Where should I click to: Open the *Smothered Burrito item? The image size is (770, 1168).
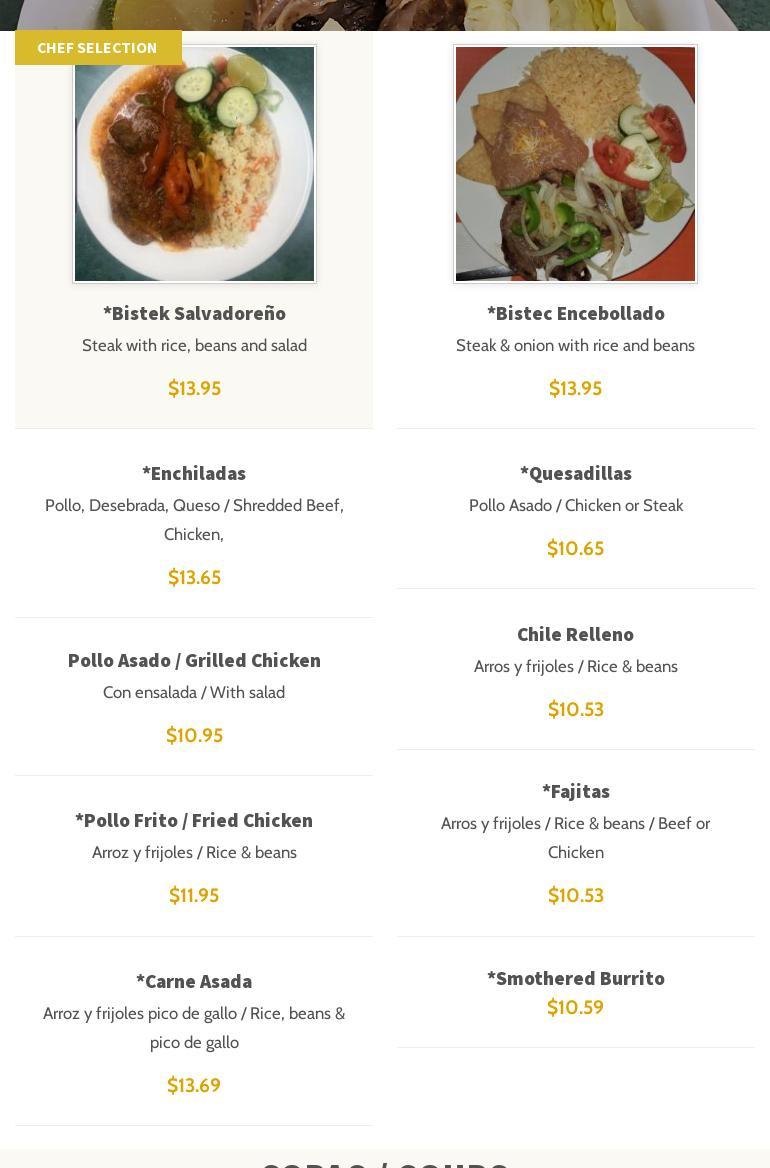[575, 978]
